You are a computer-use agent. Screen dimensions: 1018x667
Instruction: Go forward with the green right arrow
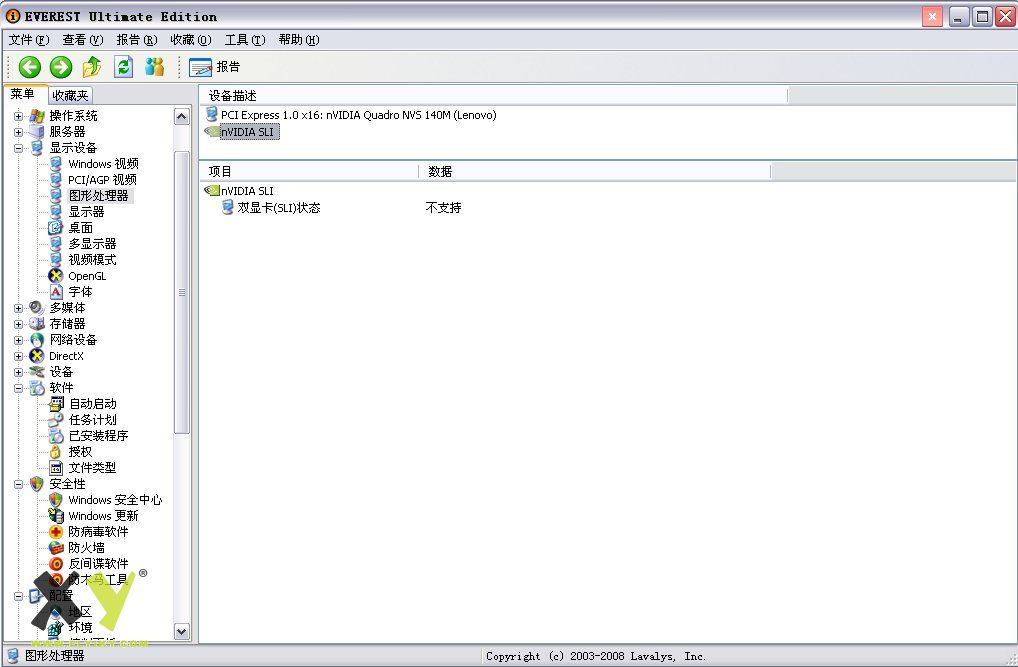tap(61, 66)
